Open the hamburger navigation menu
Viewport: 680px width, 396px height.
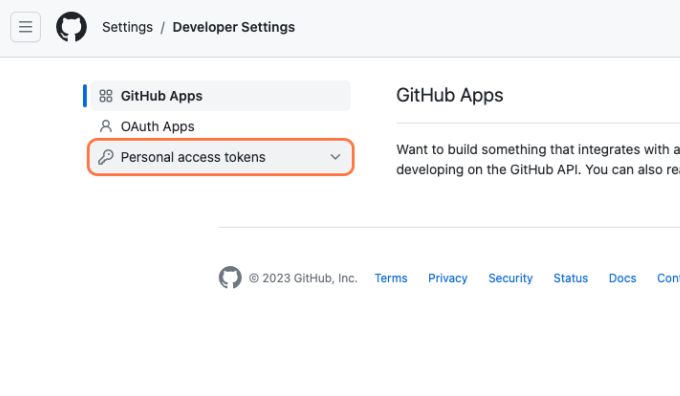click(x=26, y=27)
